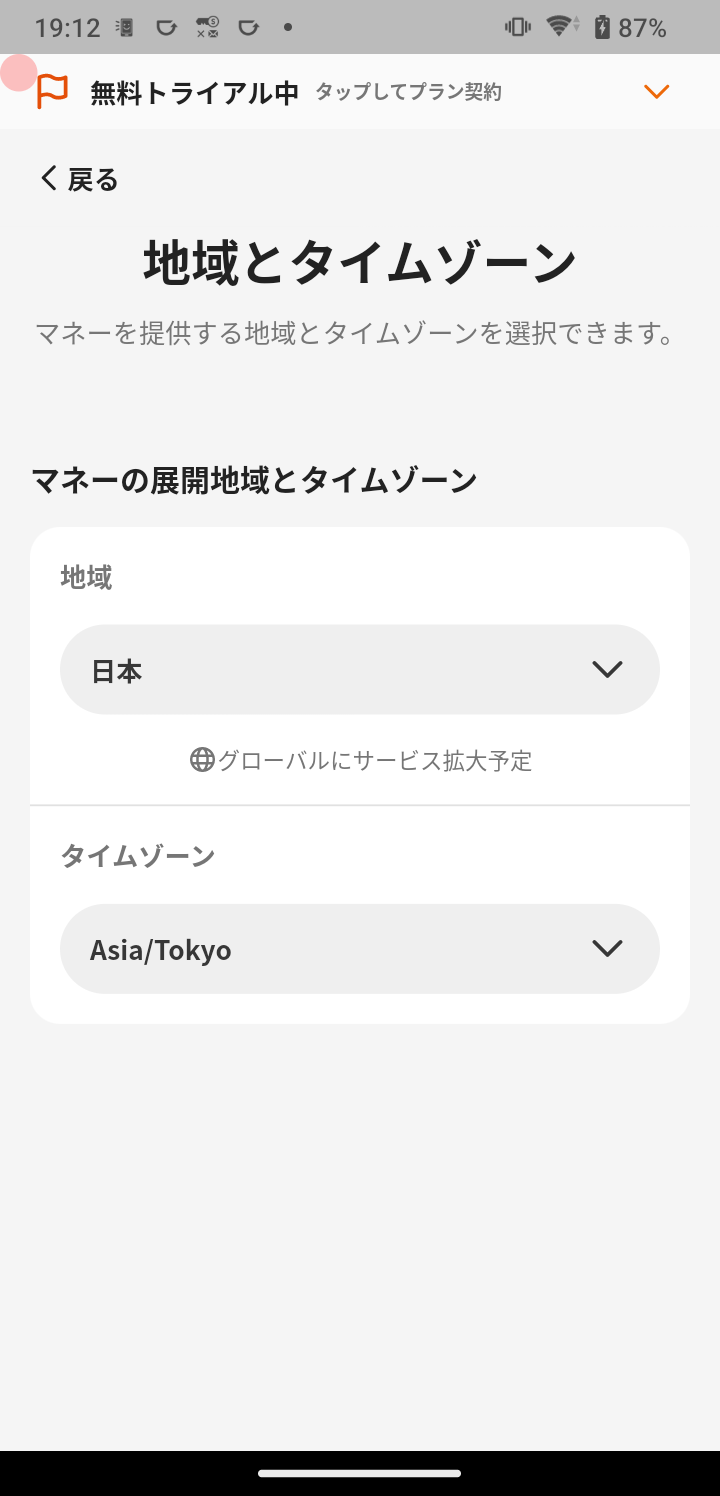
Task: Tap the 地域とタイムゾーン page heading
Action: click(x=359, y=263)
